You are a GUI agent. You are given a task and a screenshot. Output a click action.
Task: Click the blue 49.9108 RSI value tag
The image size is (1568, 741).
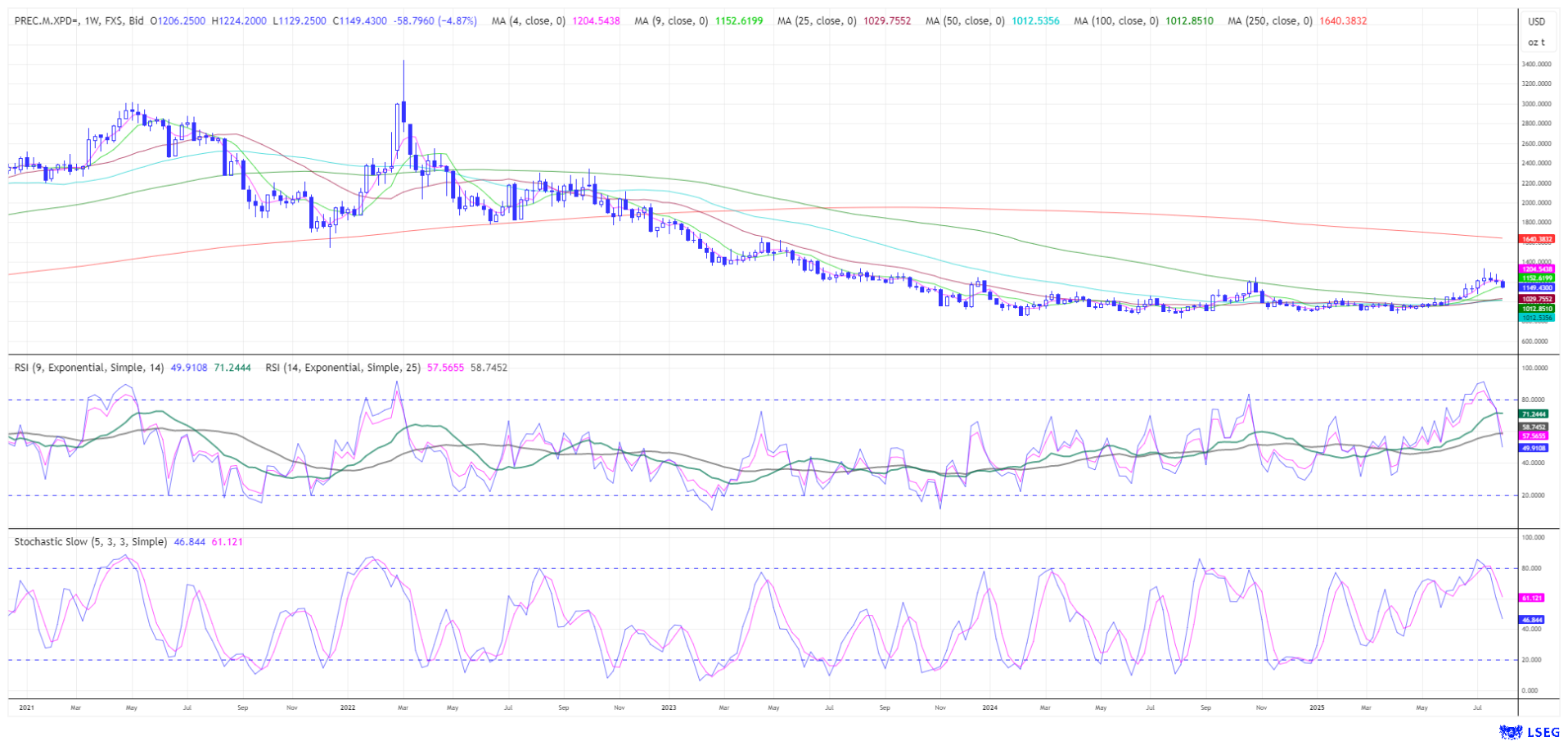coord(1534,448)
